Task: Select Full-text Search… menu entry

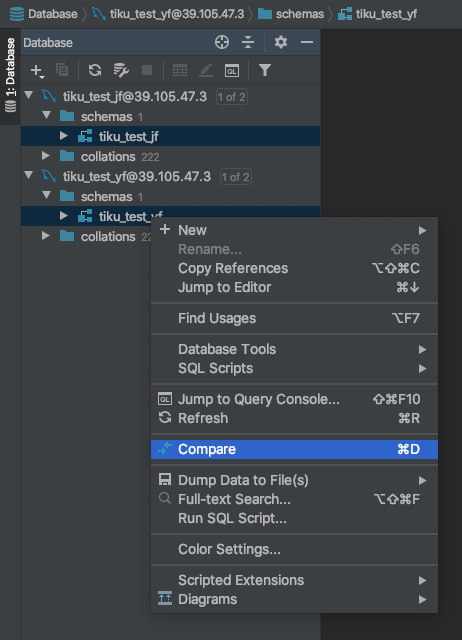Action: tap(294, 499)
